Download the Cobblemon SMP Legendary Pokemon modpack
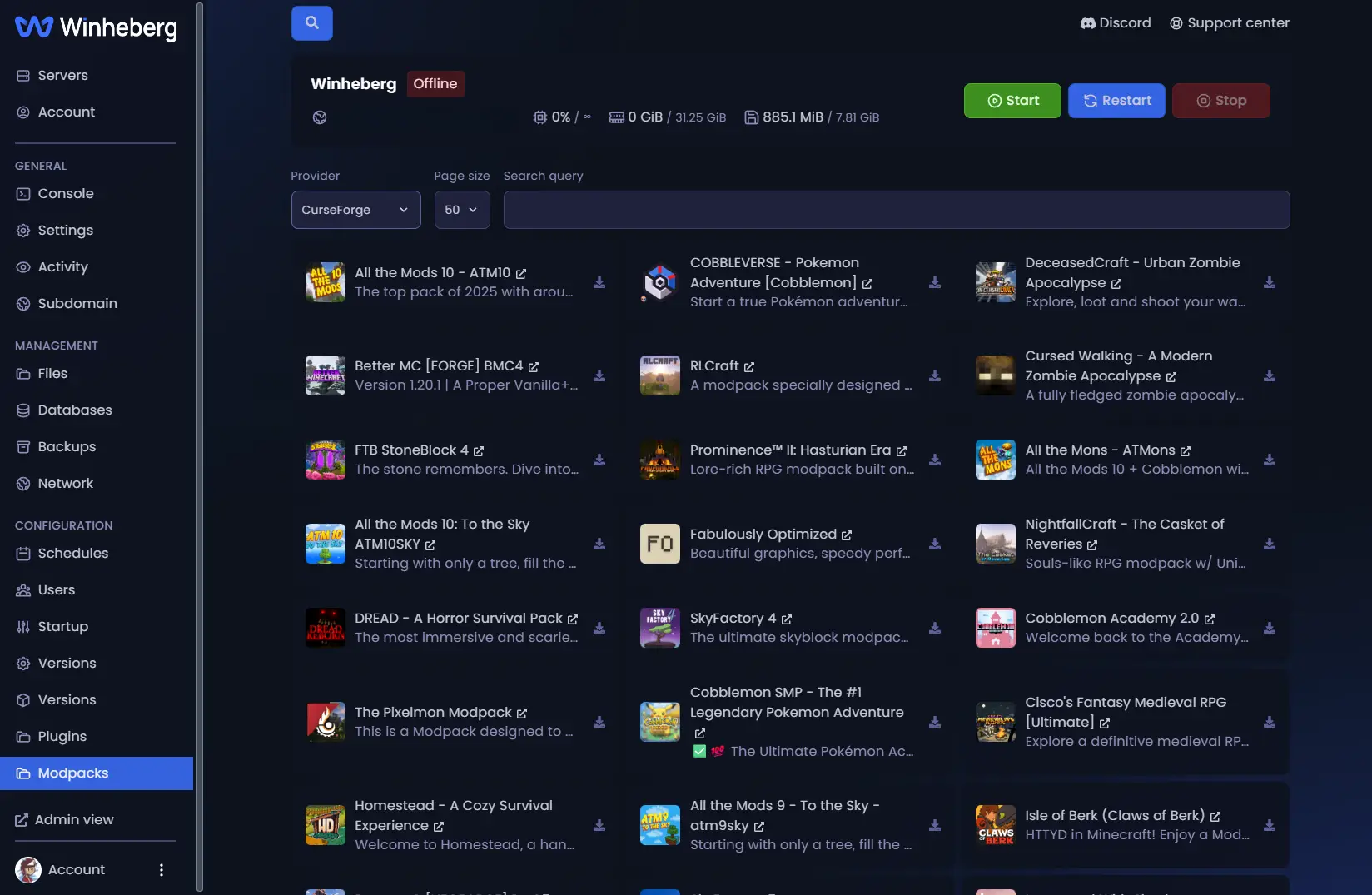Viewport: 1372px width, 895px height. tap(935, 722)
